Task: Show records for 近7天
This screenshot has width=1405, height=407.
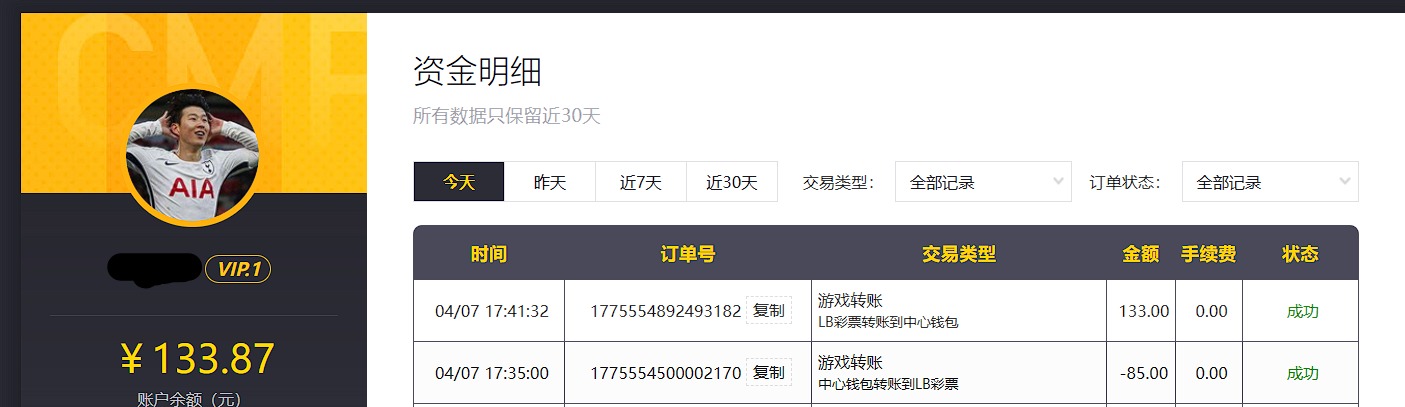Action: [641, 182]
